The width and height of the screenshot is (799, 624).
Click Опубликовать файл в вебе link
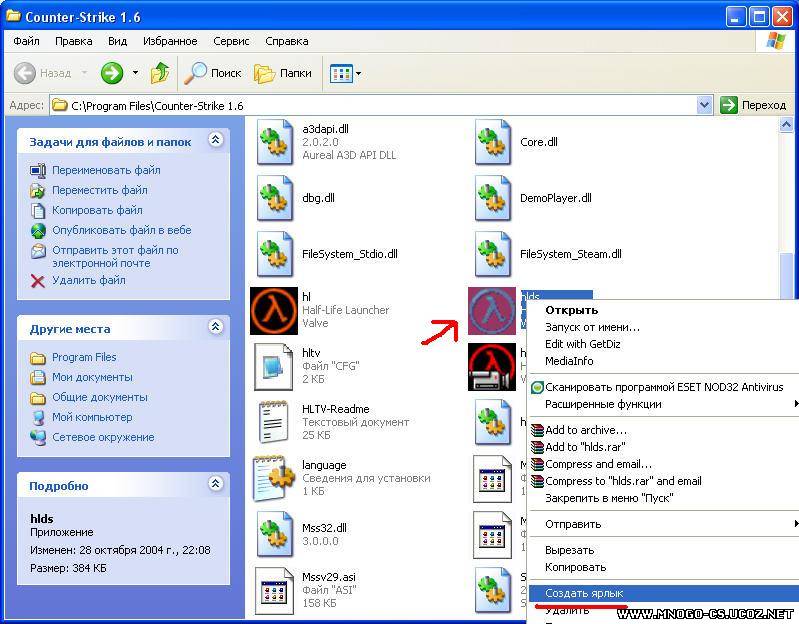click(122, 230)
